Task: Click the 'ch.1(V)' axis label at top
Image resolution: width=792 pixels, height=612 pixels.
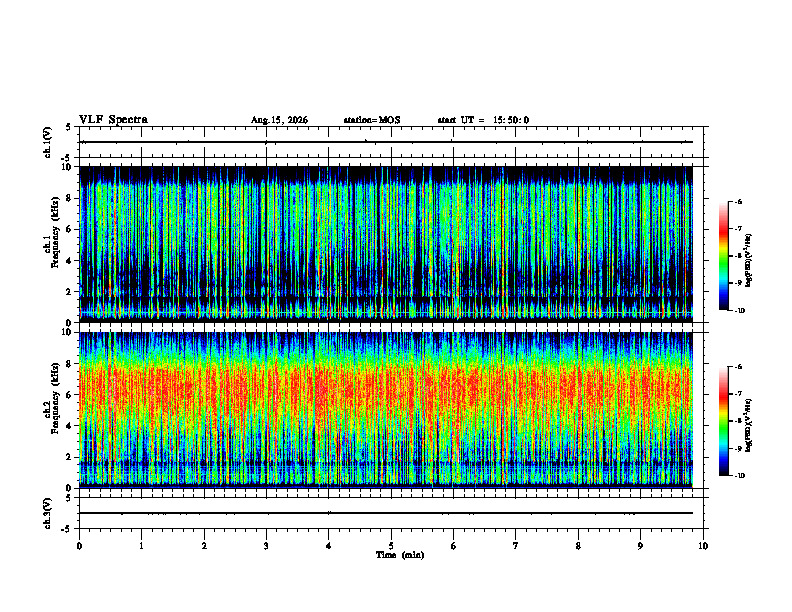Action: tap(48, 142)
